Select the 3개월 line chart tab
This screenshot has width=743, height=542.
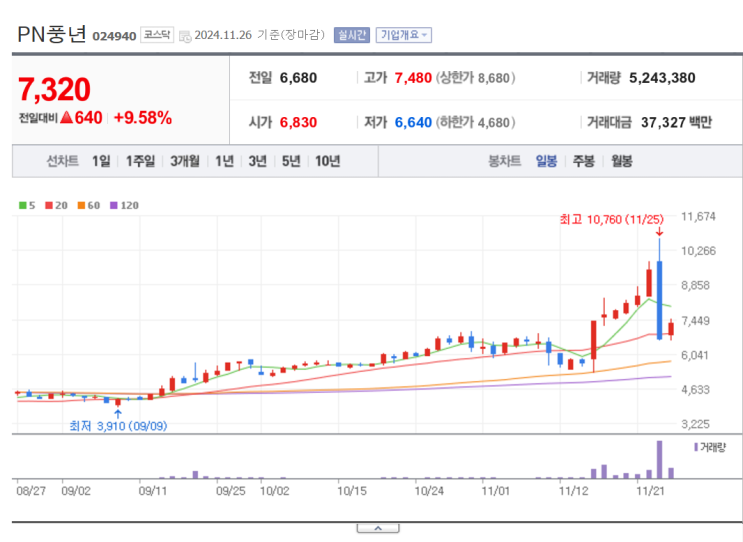(185, 161)
